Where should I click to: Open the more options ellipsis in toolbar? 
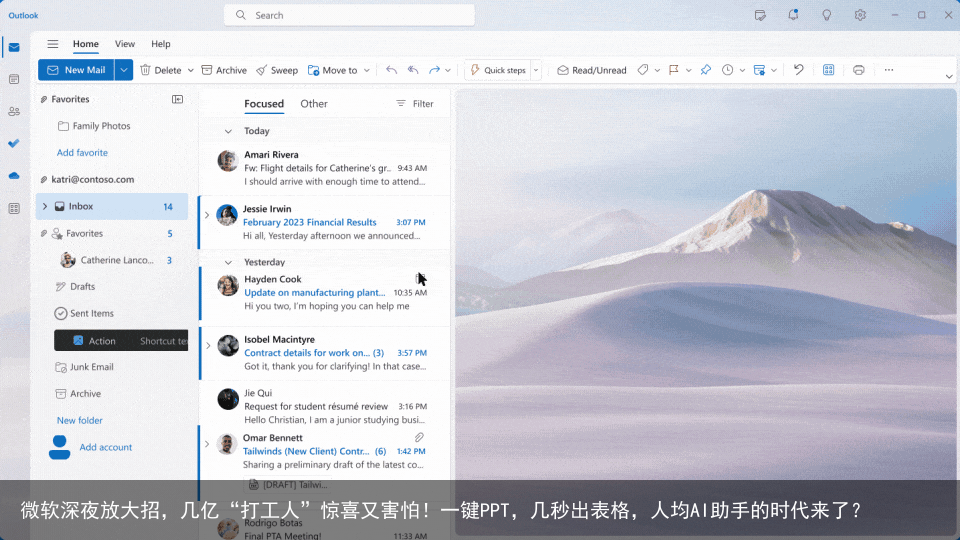tap(889, 70)
